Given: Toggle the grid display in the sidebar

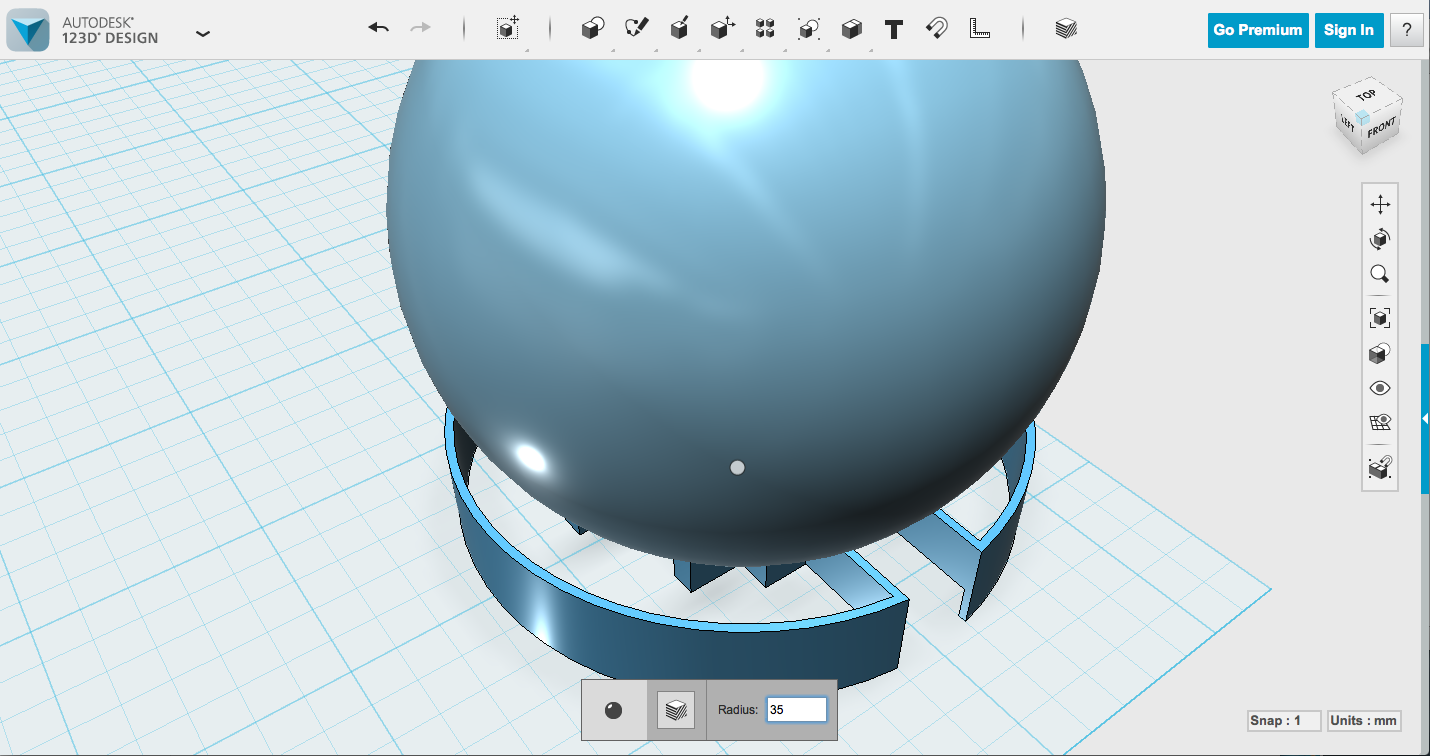Looking at the screenshot, I should [x=1379, y=421].
